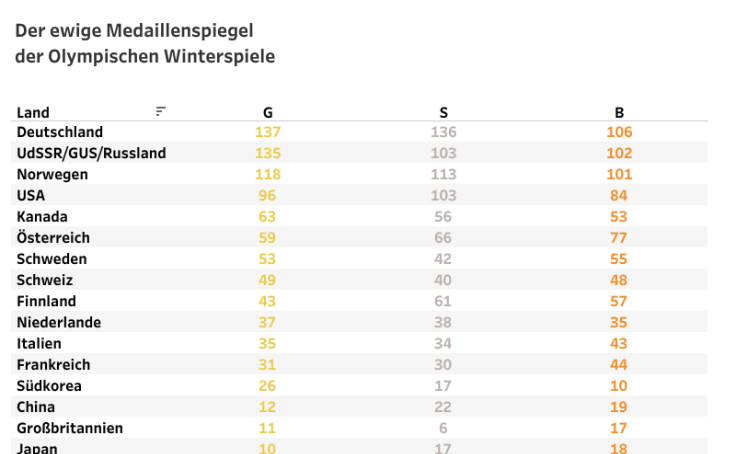
Task: Click the sort icon beside the Land header
Action: 160,112
